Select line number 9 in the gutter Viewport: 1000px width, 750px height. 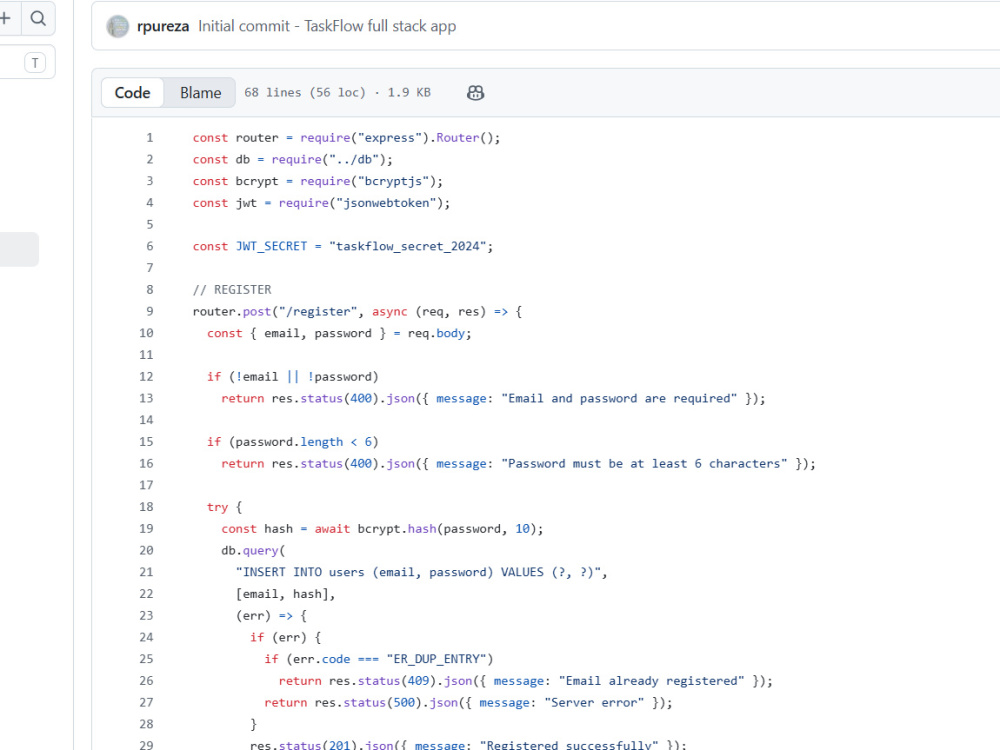point(150,311)
